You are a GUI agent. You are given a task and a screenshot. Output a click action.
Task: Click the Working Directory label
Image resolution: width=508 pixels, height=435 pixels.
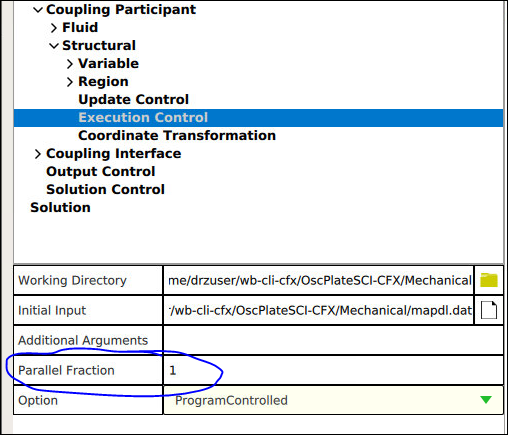pyautogui.click(x=72, y=280)
